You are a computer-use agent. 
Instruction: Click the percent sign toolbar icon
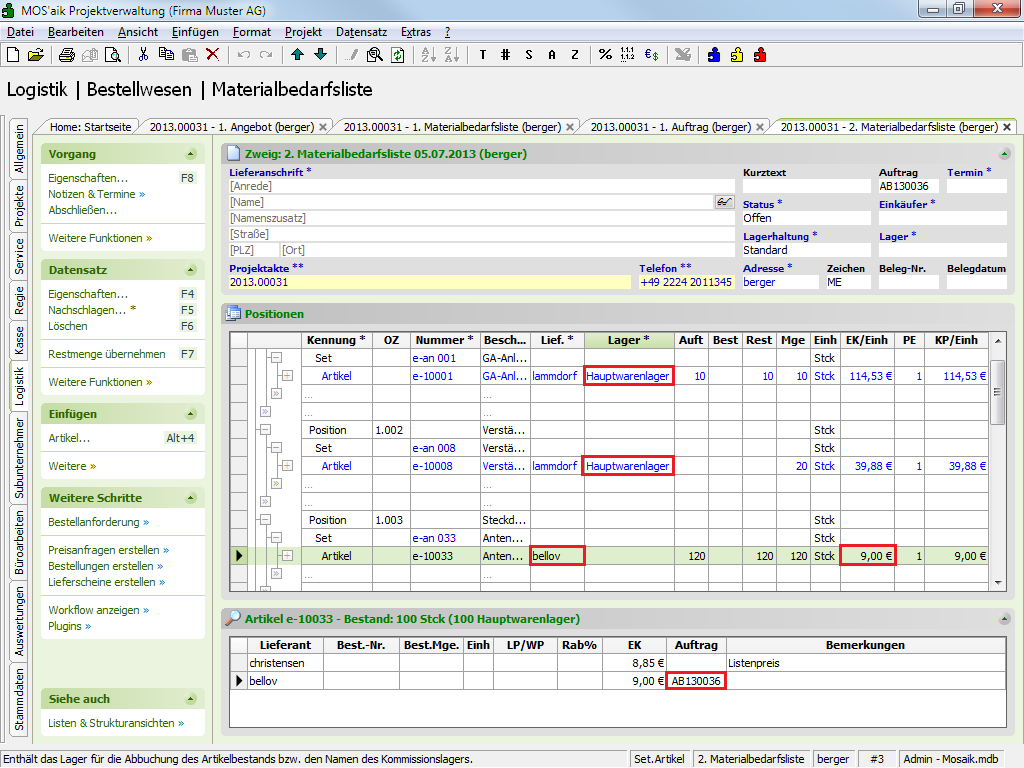pyautogui.click(x=605, y=55)
